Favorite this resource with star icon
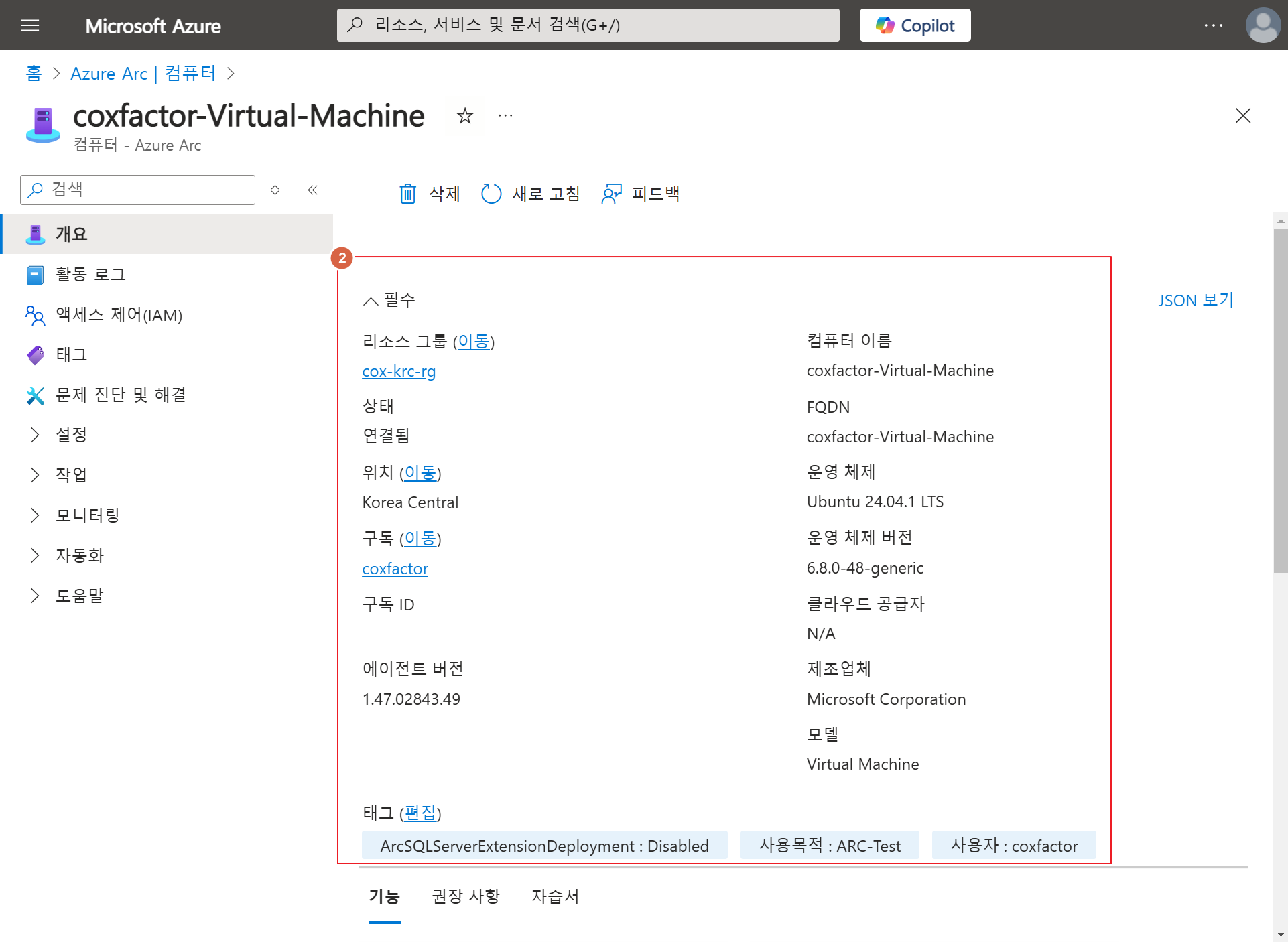The width and height of the screenshot is (1288, 942). 464,116
